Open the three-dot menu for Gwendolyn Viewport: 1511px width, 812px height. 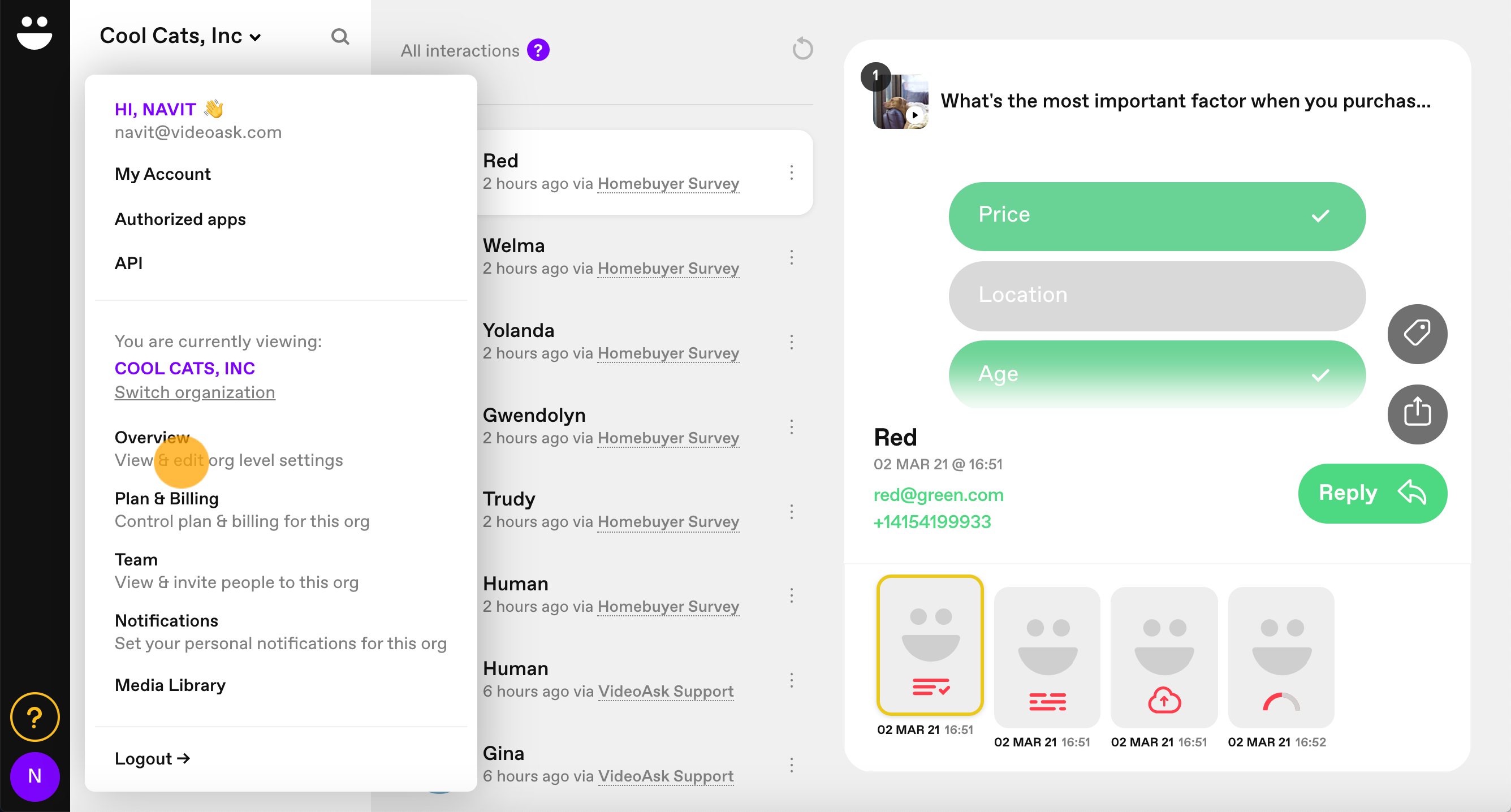tap(791, 427)
